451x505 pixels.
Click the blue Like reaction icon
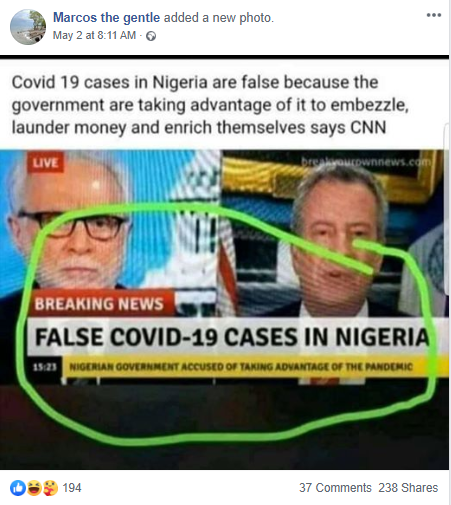pos(18,488)
